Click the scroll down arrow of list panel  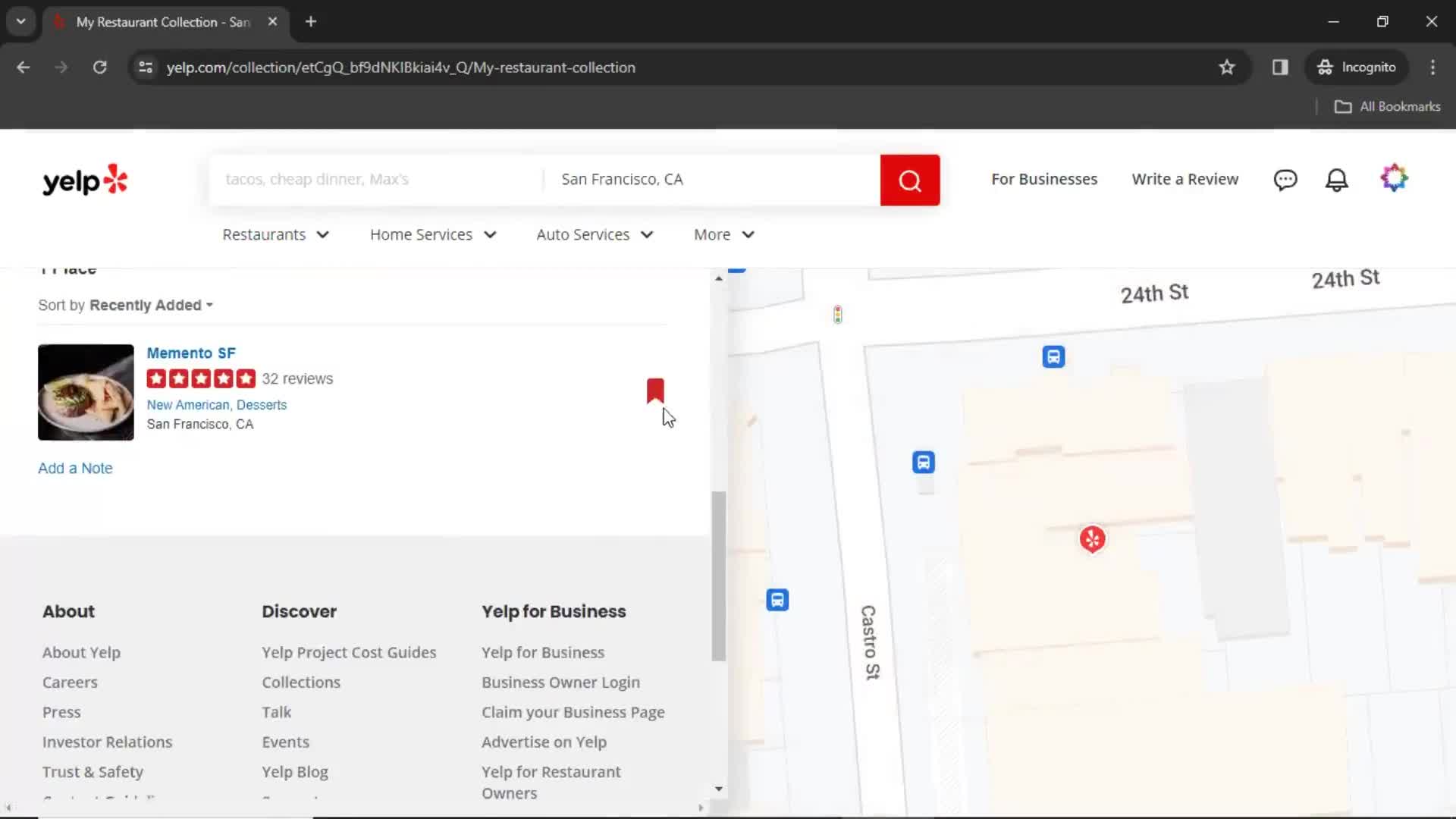718,789
